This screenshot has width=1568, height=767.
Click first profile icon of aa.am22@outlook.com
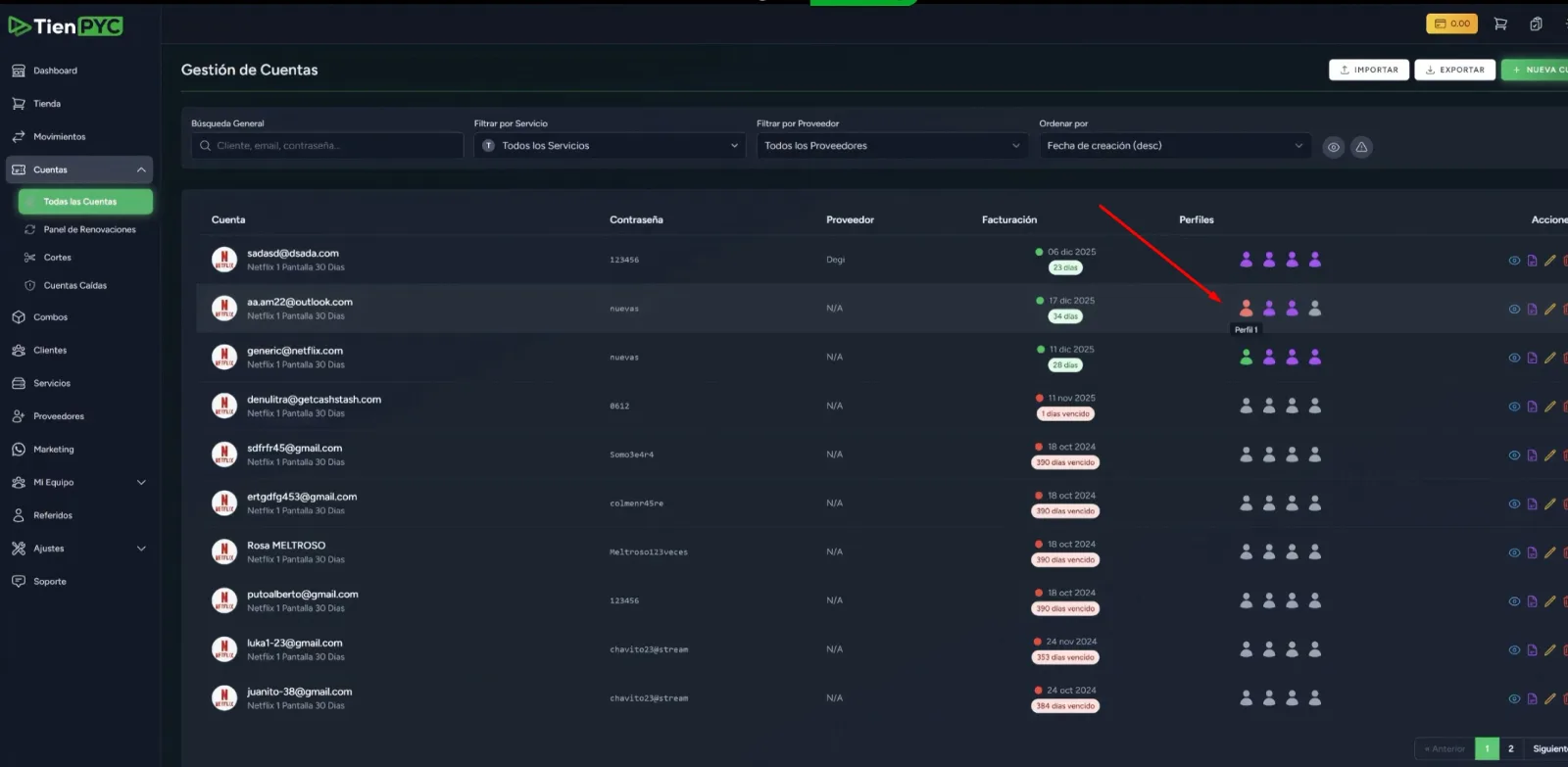click(x=1246, y=309)
